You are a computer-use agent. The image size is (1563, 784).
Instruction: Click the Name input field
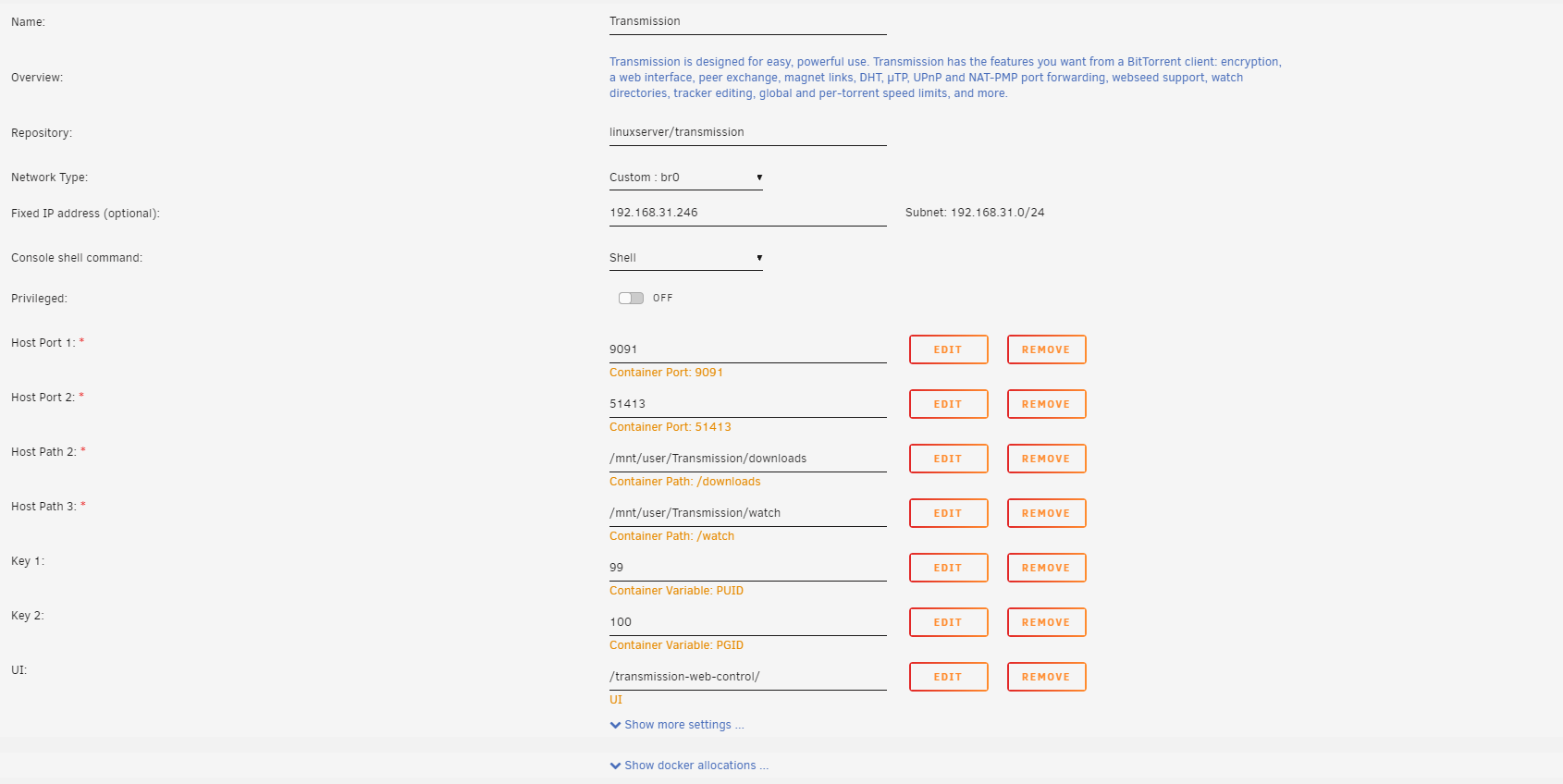tap(747, 21)
